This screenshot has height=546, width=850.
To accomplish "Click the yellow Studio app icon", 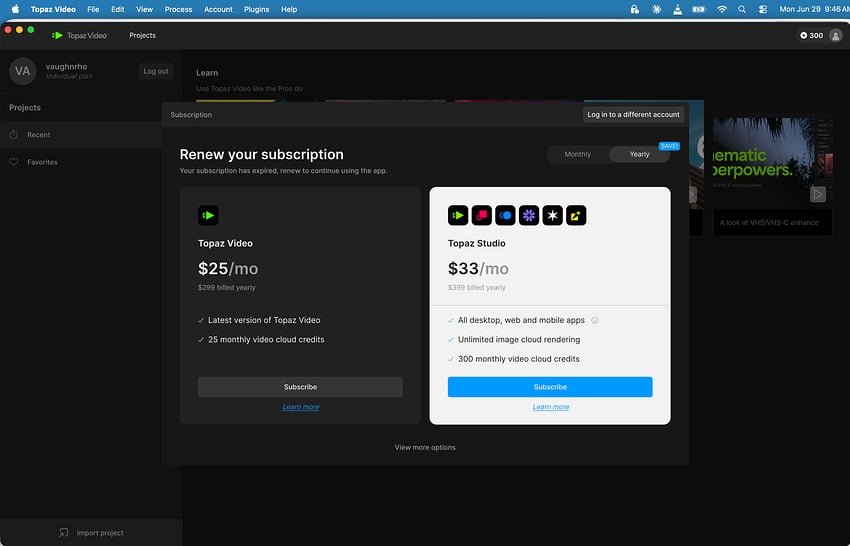I will 576,215.
